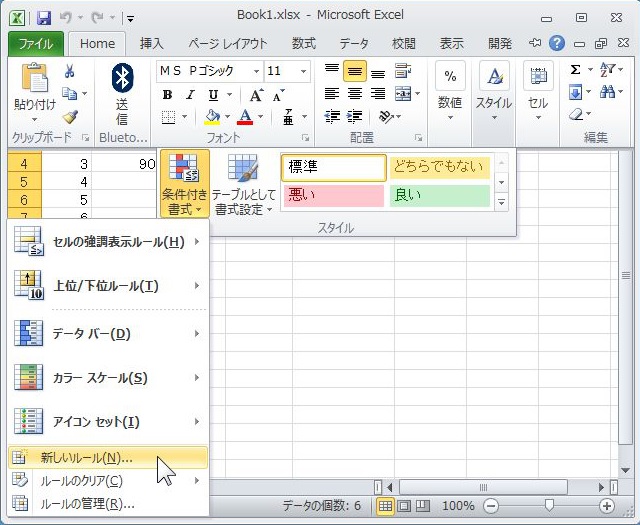Click zoom out minus button
The image size is (640, 525).
(491, 506)
